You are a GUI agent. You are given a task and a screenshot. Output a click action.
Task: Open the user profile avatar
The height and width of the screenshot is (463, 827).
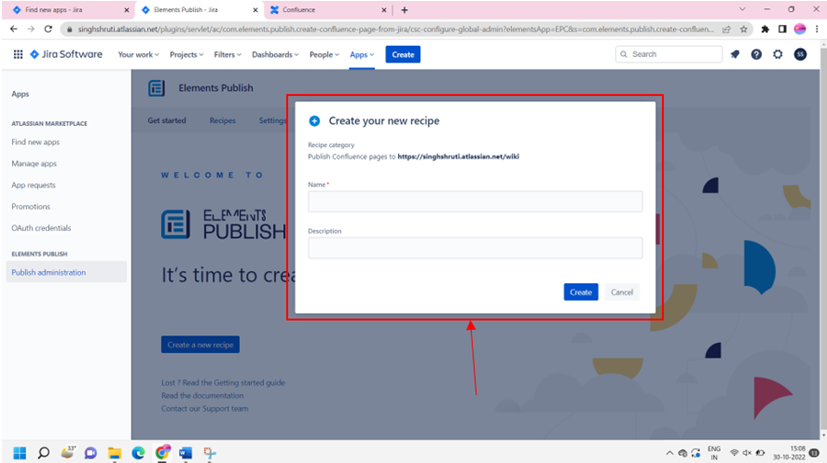(x=800, y=54)
